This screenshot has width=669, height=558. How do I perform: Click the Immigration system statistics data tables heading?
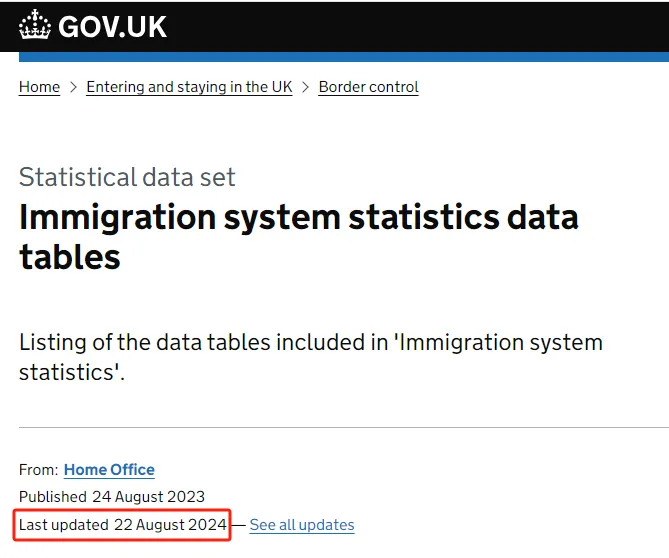tap(299, 237)
